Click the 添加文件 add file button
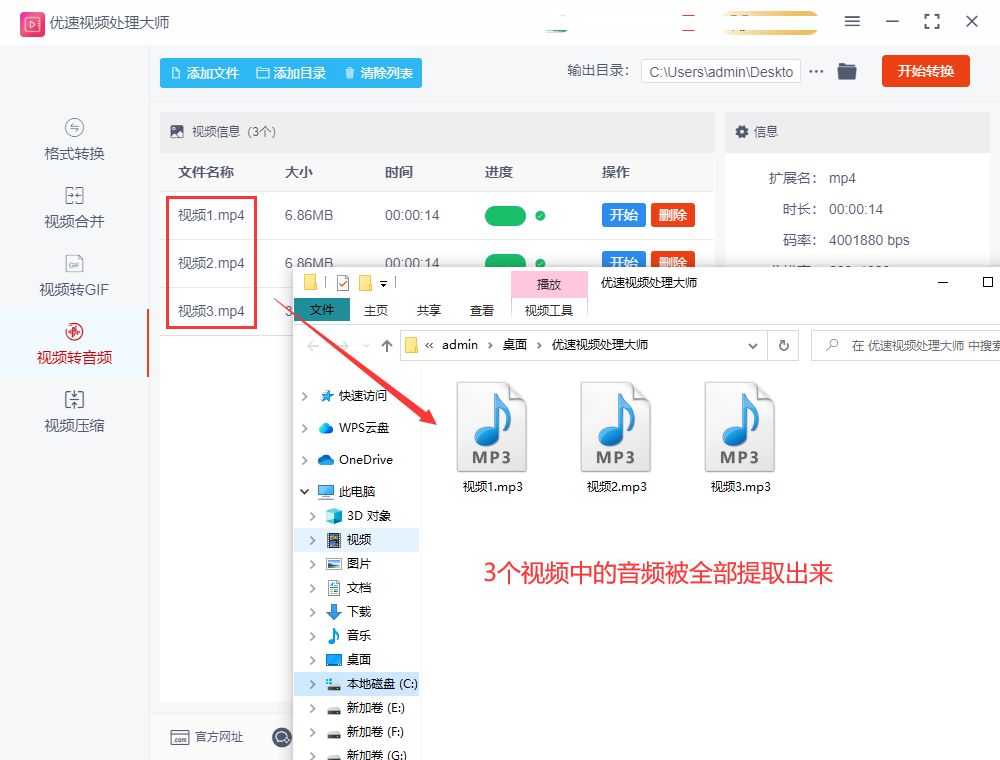Screen dimensions: 1000x760 click(205, 73)
